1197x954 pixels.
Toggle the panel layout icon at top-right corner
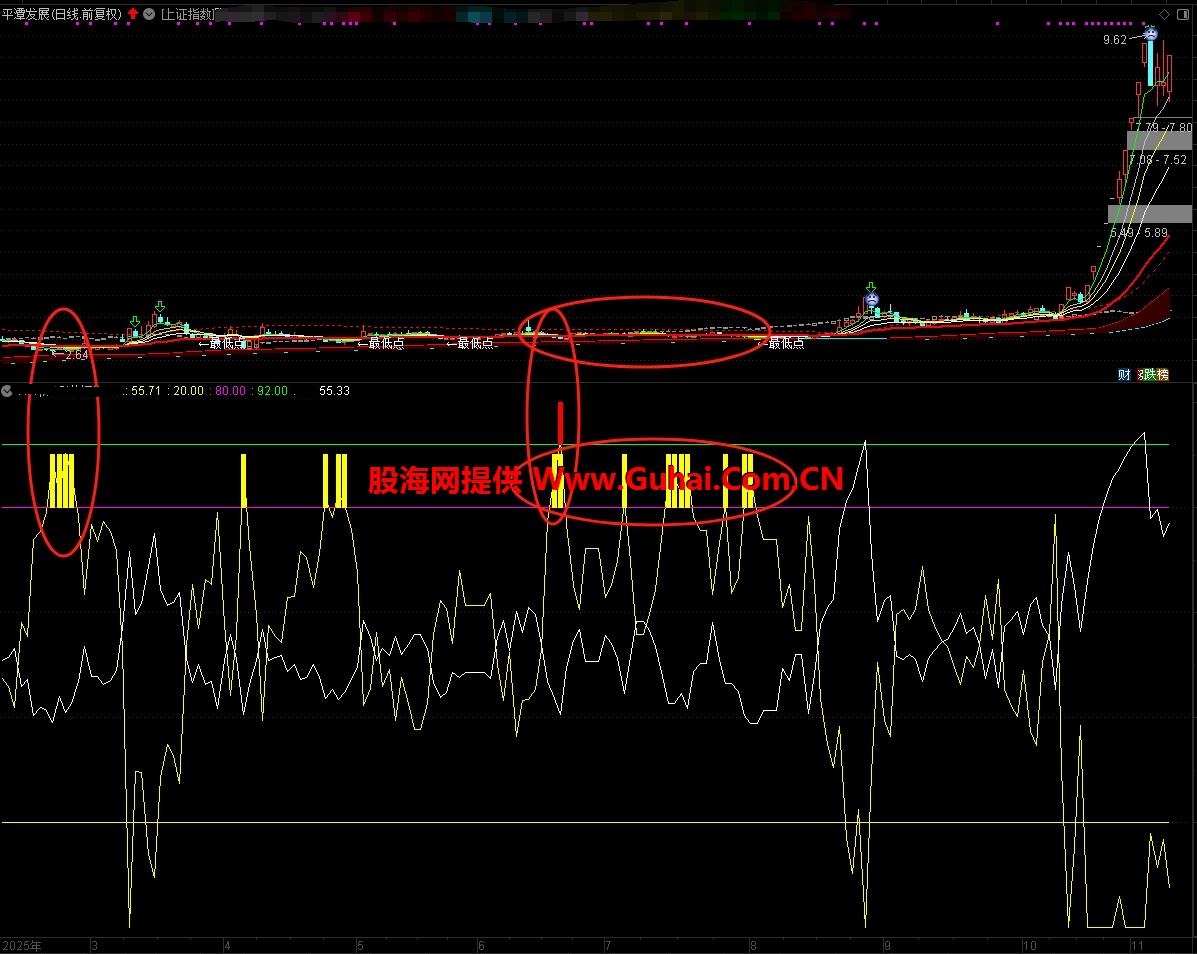1185,13
